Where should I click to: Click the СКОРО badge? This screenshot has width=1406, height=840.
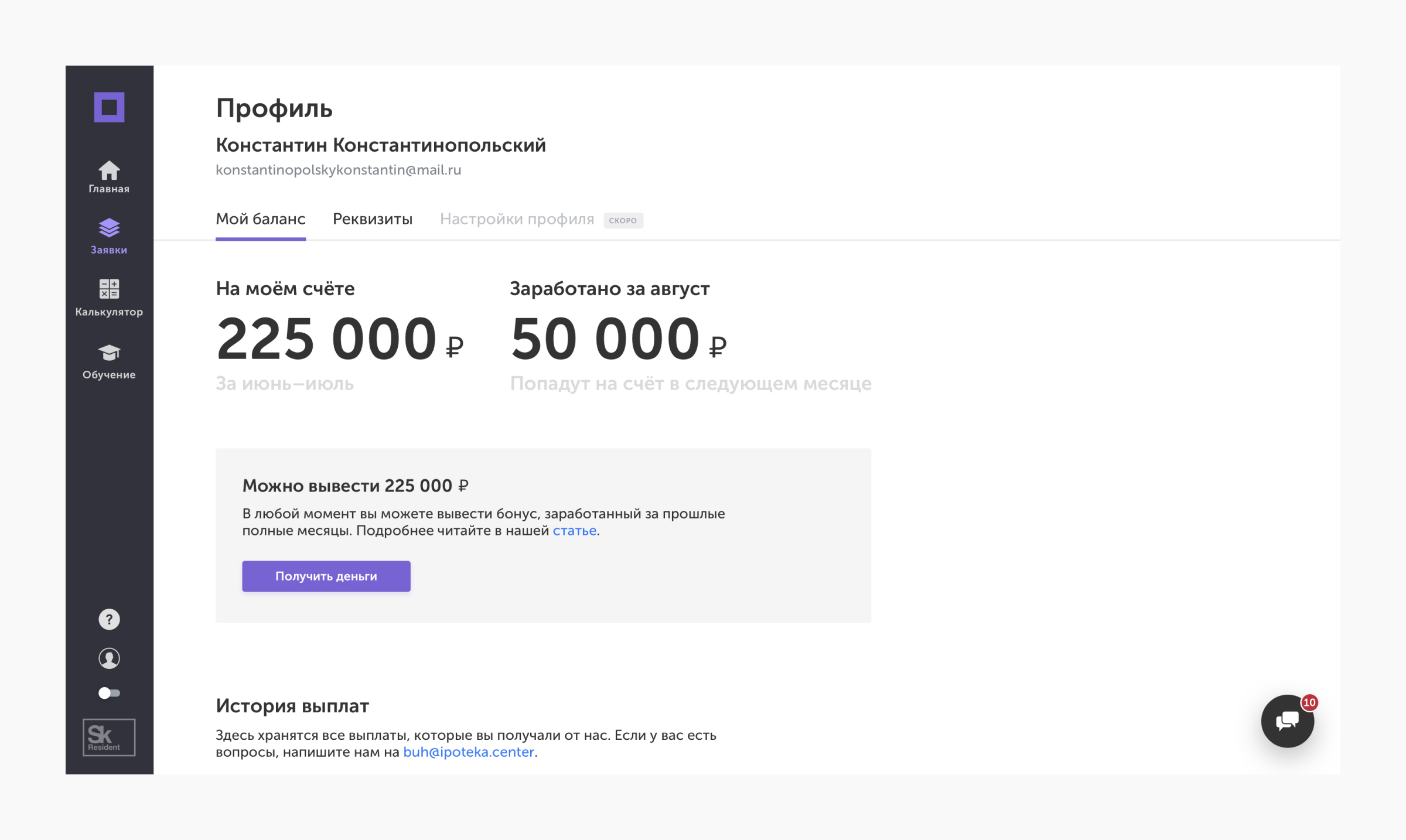(623, 220)
